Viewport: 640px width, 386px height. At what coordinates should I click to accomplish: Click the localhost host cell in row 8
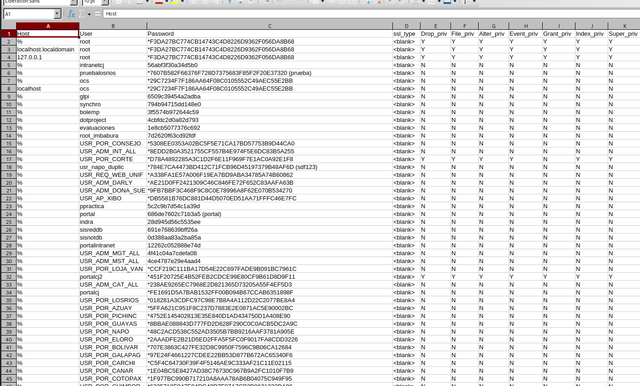[48, 89]
